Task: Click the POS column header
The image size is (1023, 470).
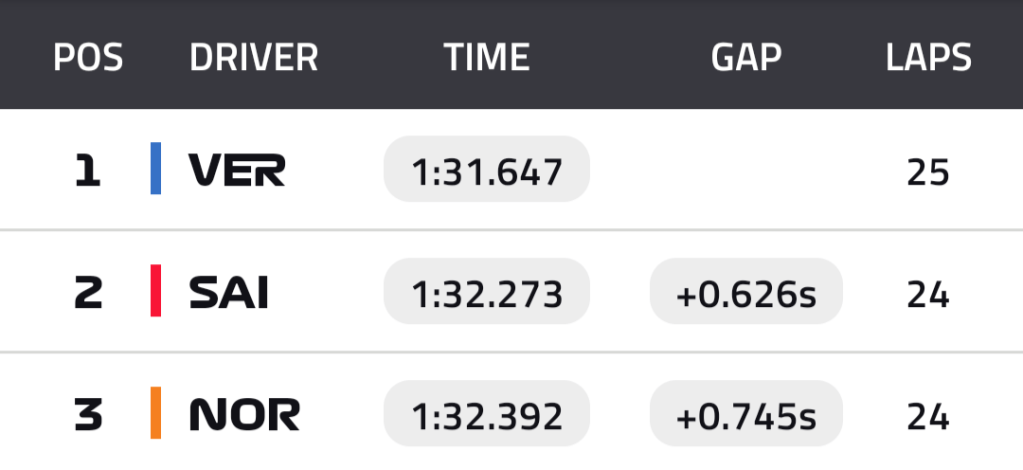Action: pyautogui.click(x=88, y=59)
